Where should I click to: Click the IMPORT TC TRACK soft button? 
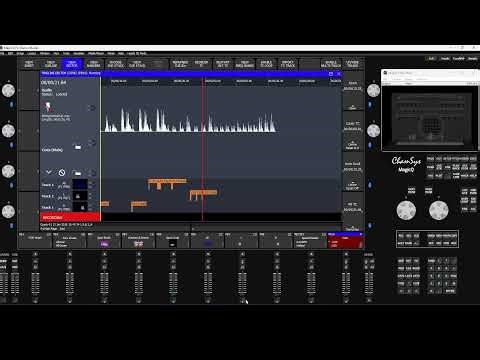pos(288,64)
